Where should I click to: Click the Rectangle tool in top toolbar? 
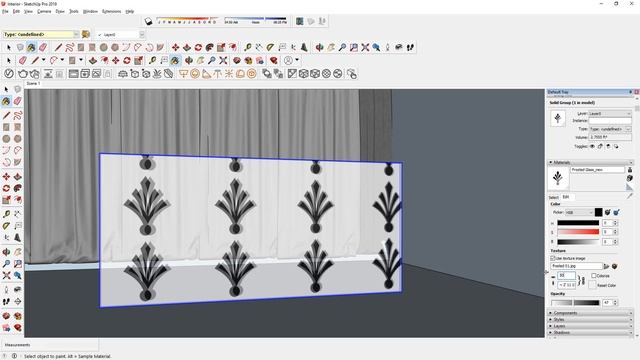[81, 47]
